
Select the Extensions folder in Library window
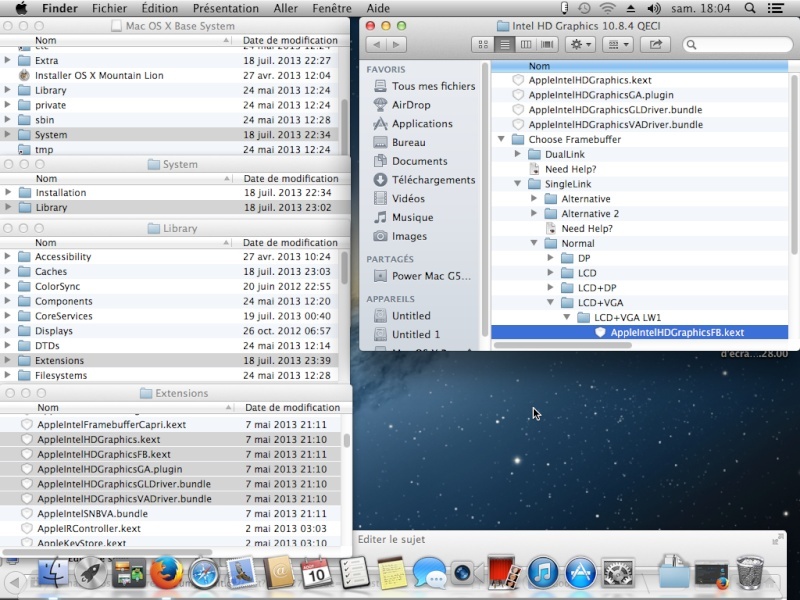point(169,361)
